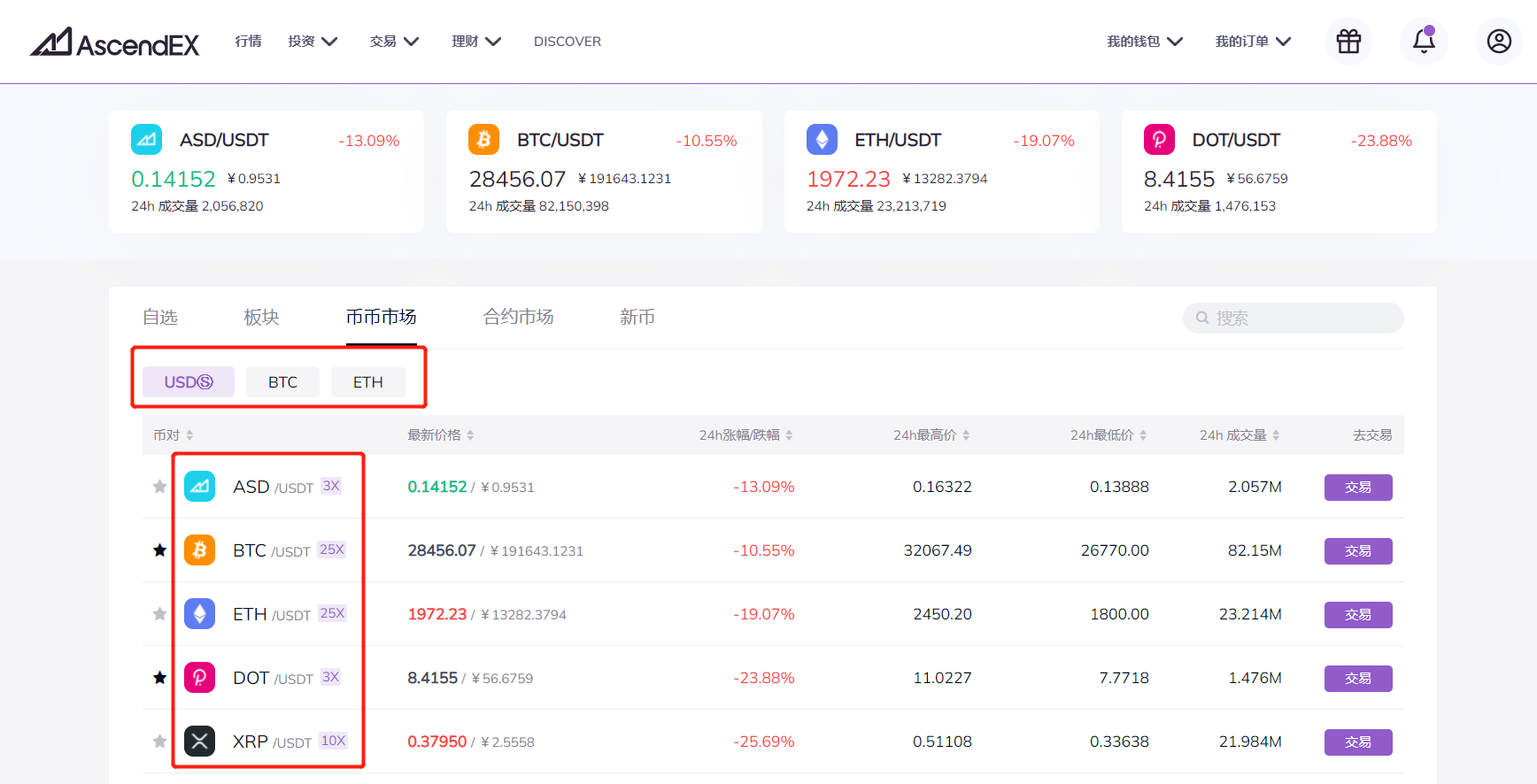
Task: Toggle favorite star for ASD/USDT
Action: (159, 487)
